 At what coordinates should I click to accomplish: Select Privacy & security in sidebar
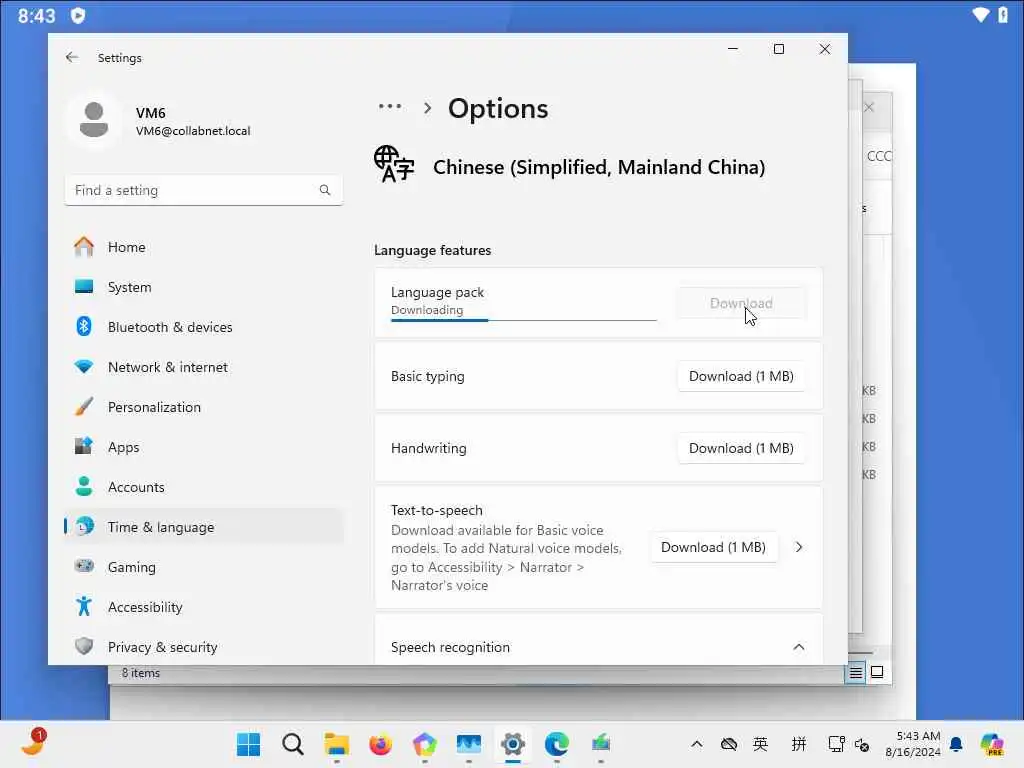[x=204, y=647]
